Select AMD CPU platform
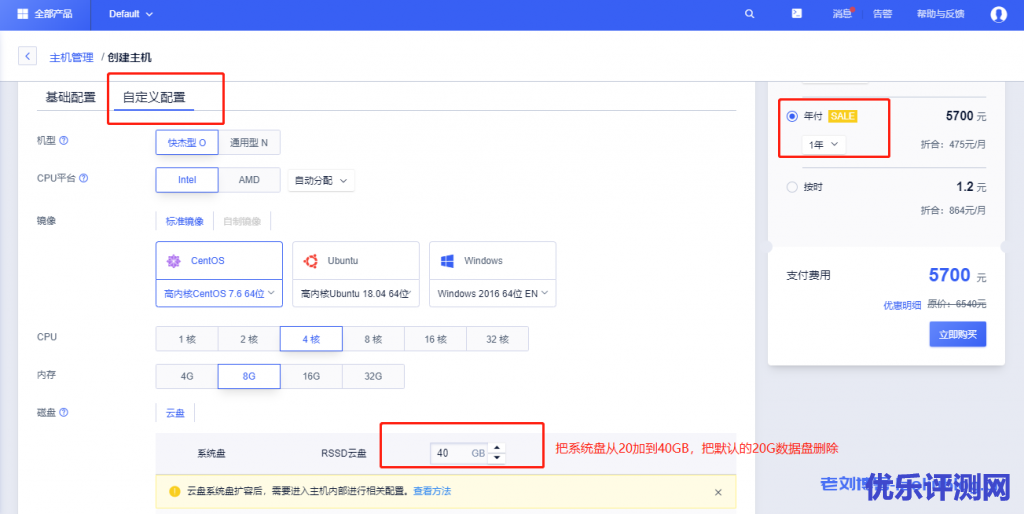Screen dimensions: 1024x514 point(249,180)
